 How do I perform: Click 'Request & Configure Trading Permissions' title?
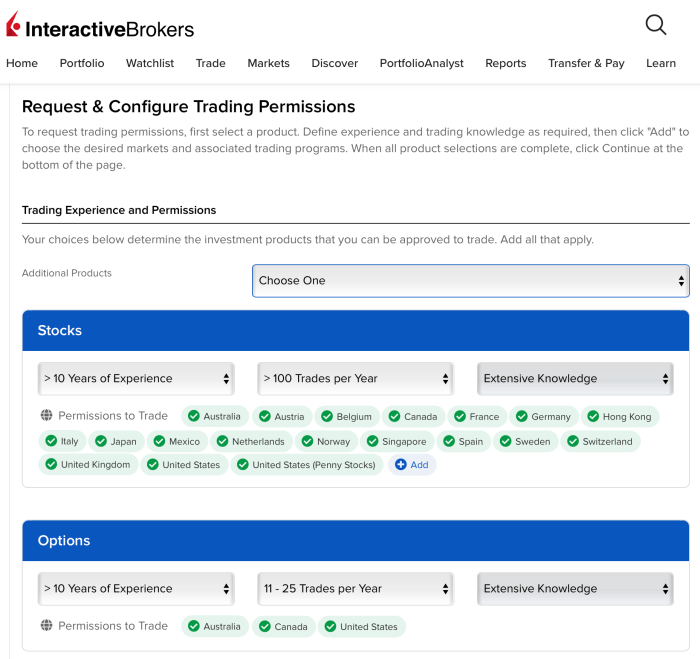pos(188,107)
